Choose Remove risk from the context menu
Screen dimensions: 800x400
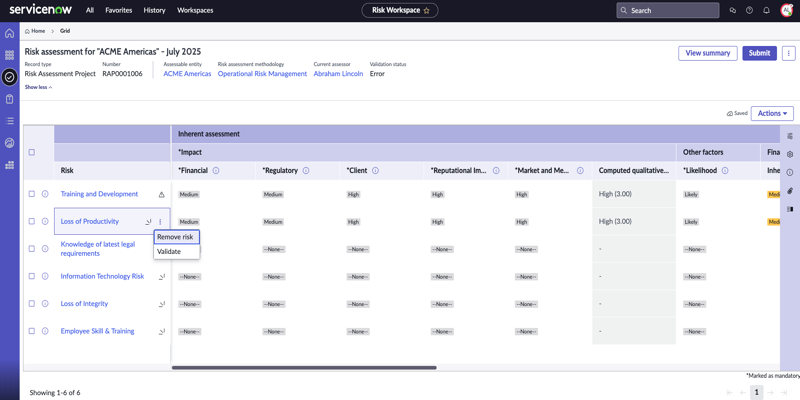[177, 237]
